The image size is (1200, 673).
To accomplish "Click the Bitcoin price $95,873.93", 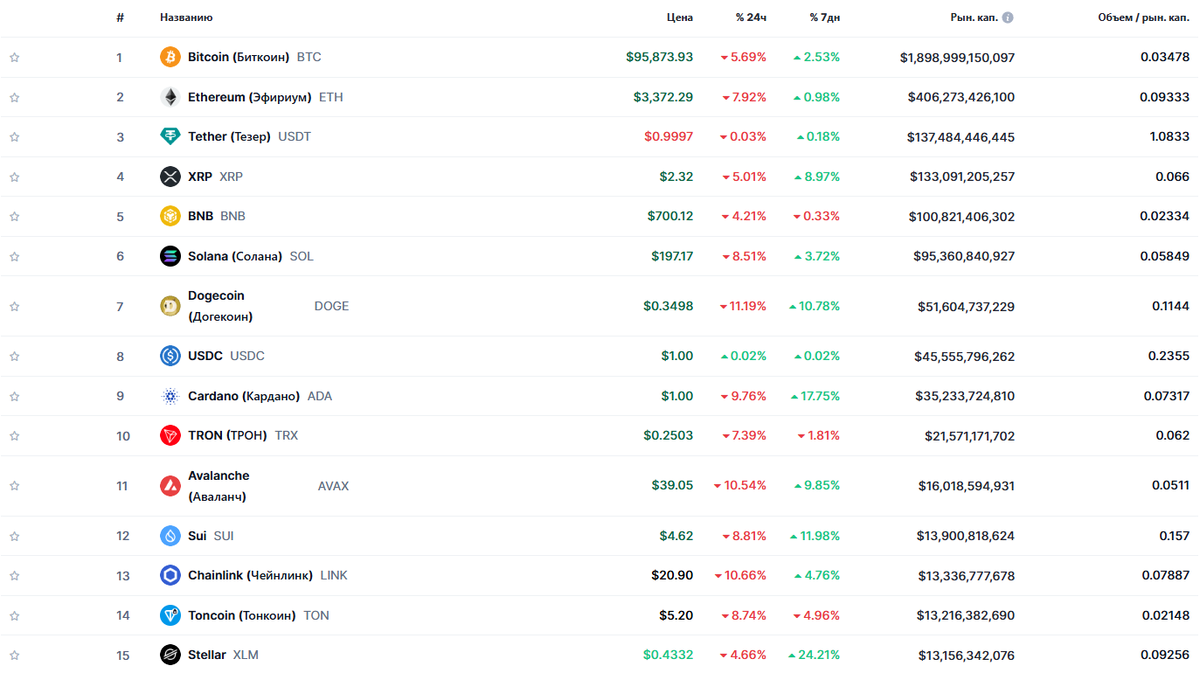I will (x=659, y=57).
